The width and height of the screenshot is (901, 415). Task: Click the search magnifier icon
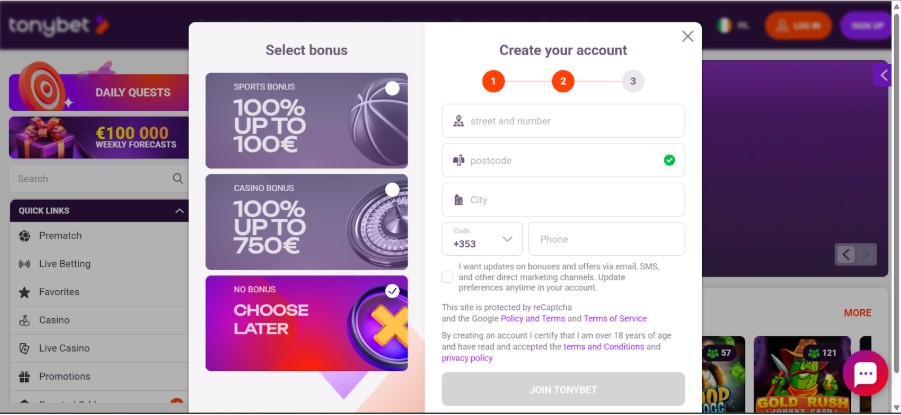178,179
